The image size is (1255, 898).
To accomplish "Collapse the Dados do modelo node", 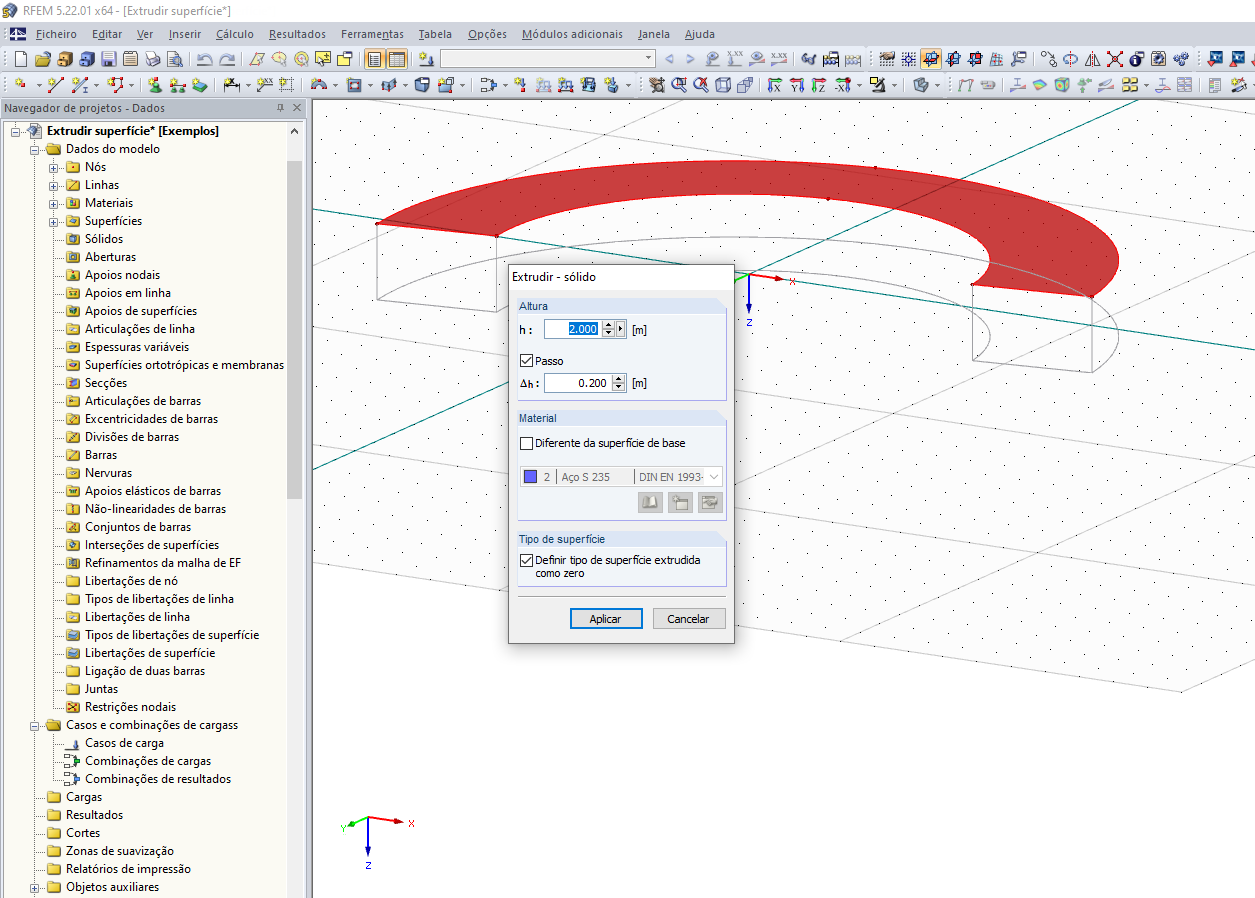I will pos(35,149).
